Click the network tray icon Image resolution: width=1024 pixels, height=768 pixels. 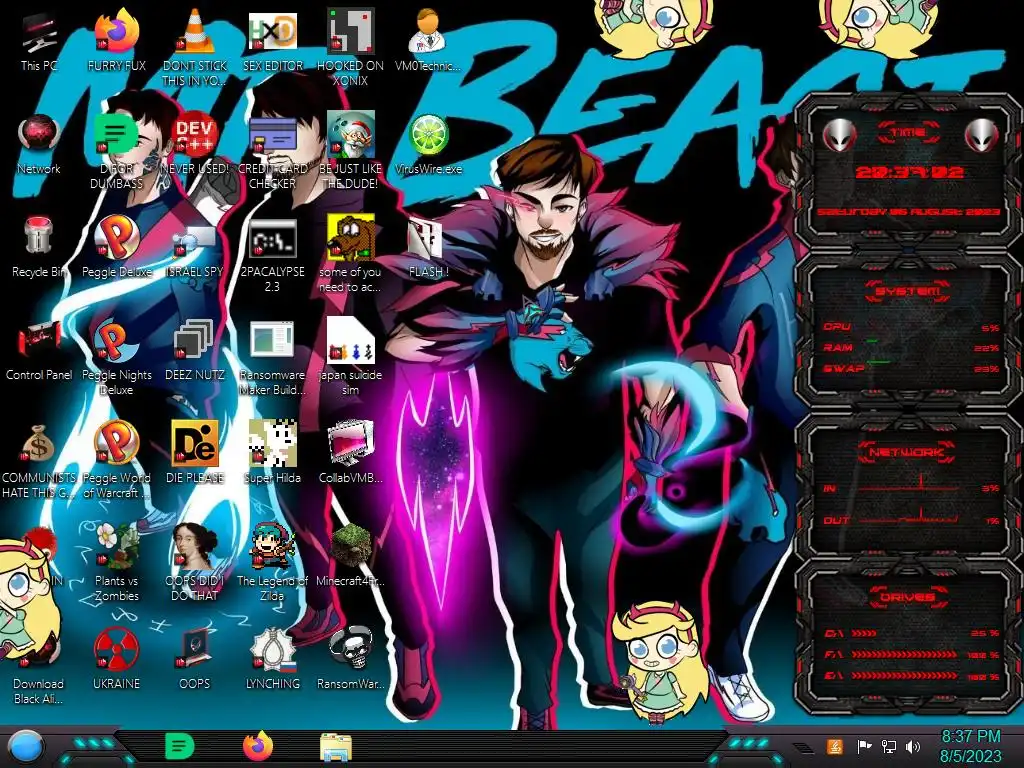889,746
